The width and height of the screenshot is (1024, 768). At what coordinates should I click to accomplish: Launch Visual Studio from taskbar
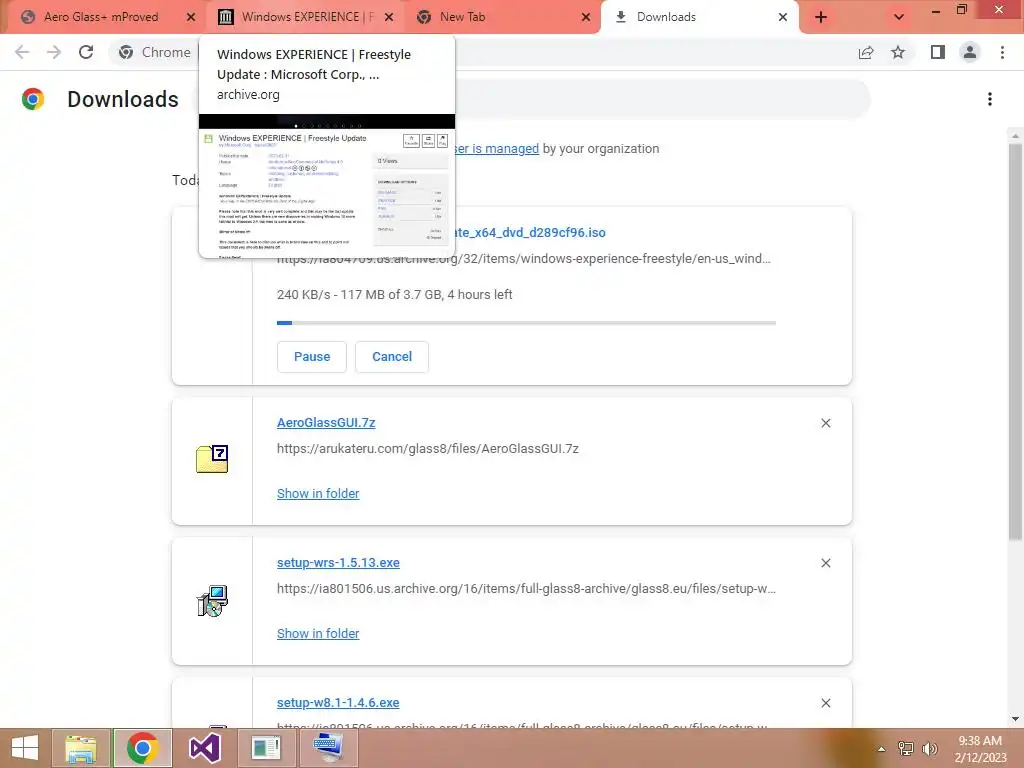[x=204, y=748]
